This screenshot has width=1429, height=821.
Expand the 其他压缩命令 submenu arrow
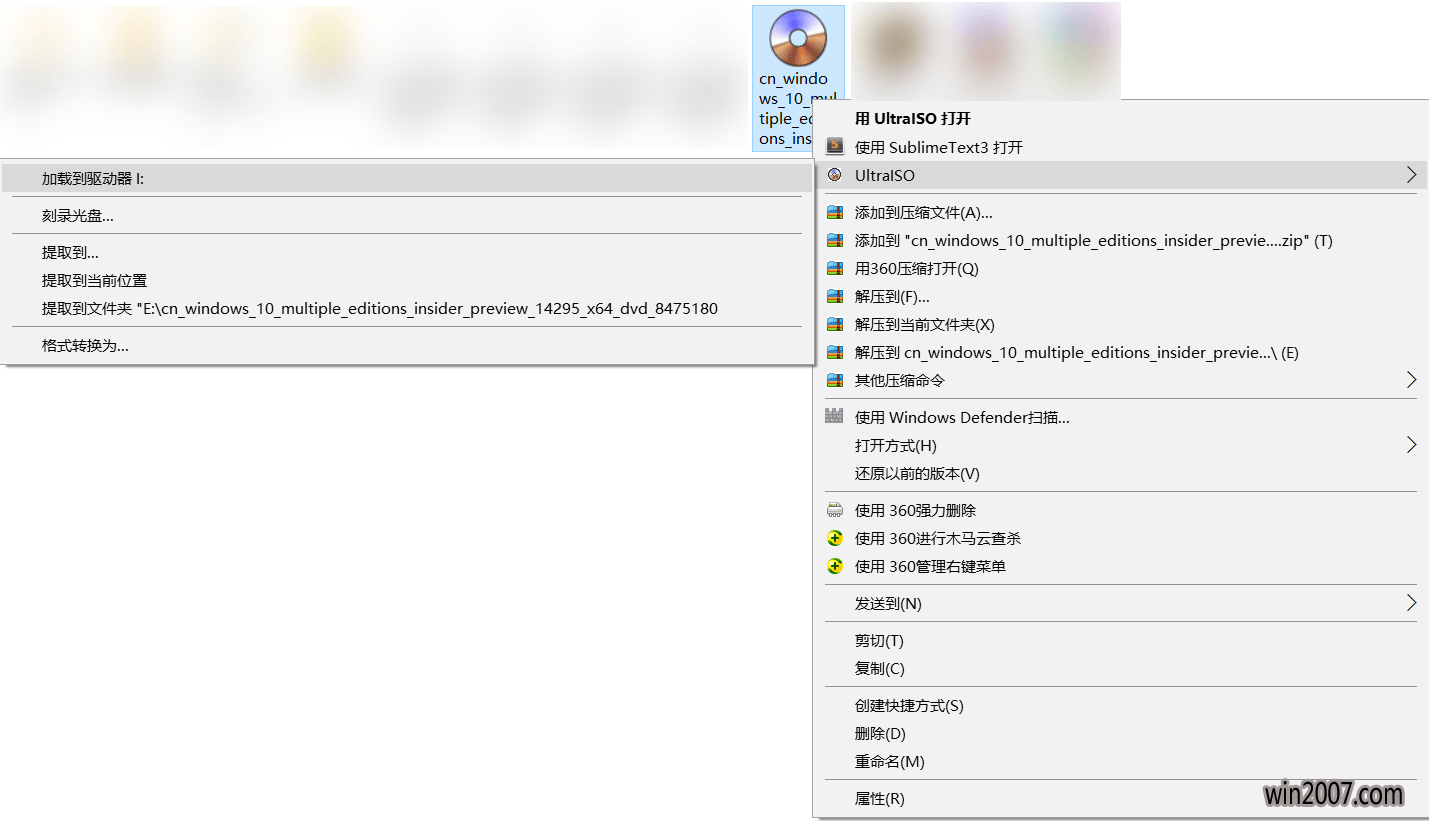tap(1411, 380)
